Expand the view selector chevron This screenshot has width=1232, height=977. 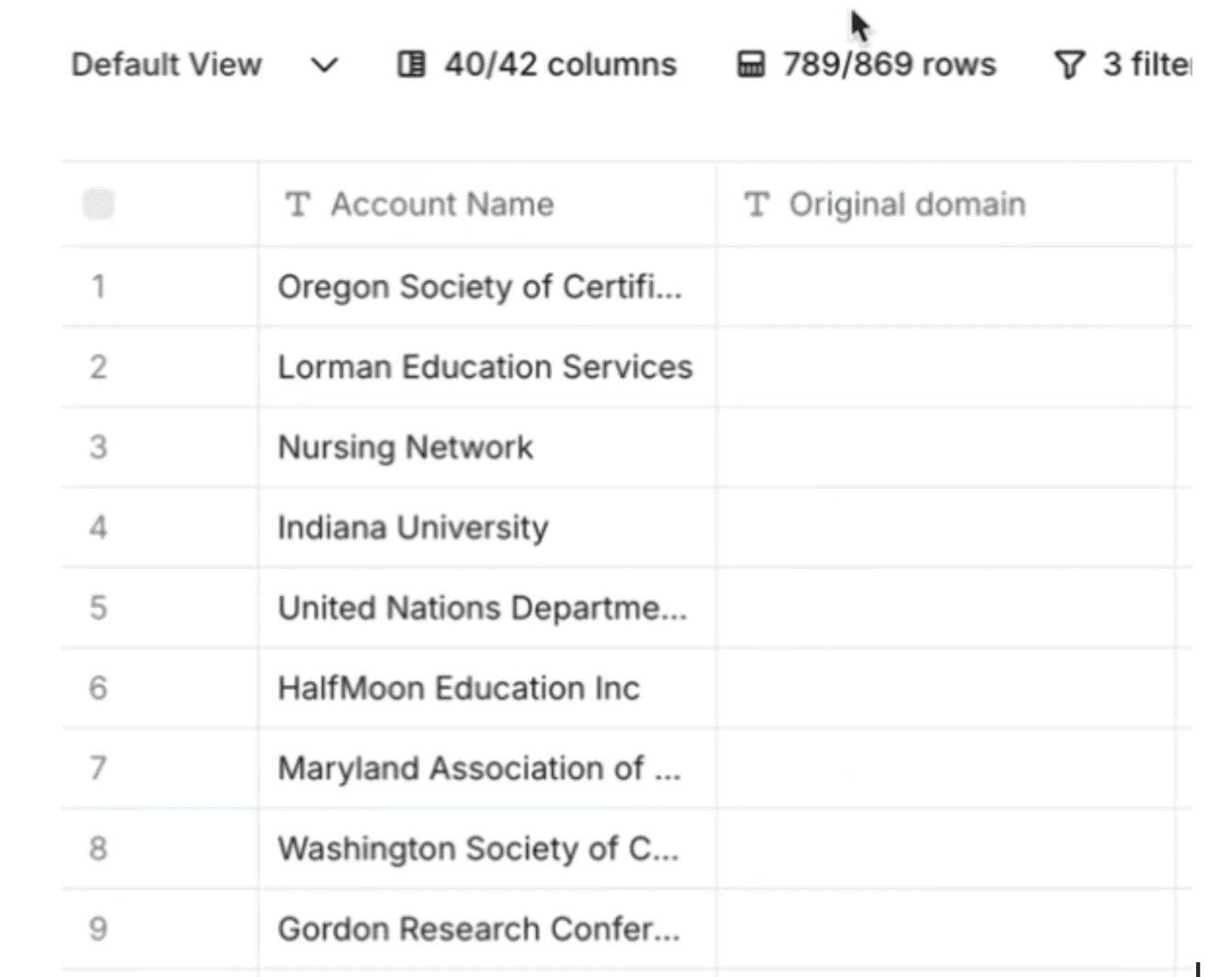point(321,65)
